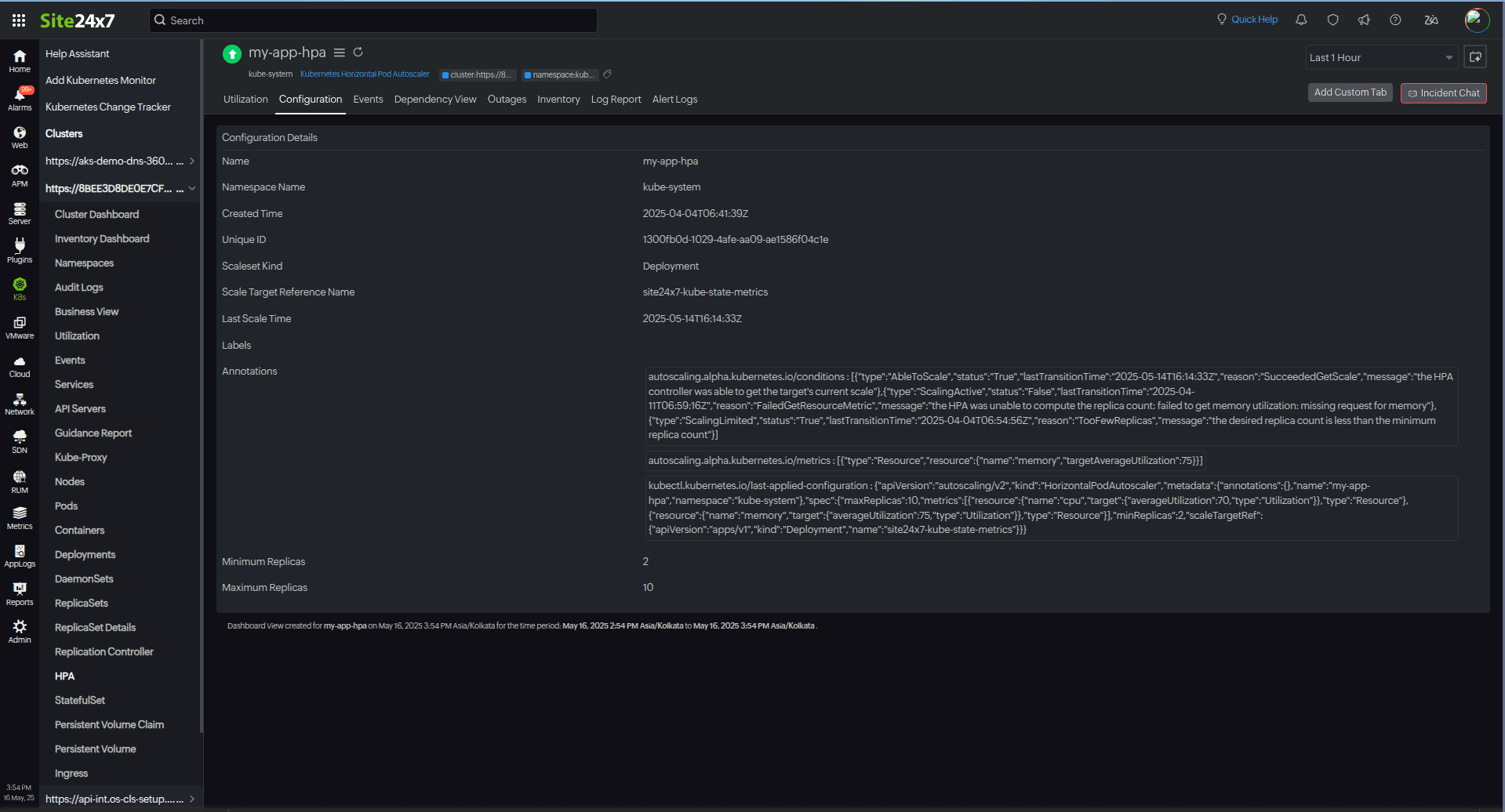The height and width of the screenshot is (812, 1505).
Task: Open Audit Logs in the sidebar
Action: pos(78,287)
